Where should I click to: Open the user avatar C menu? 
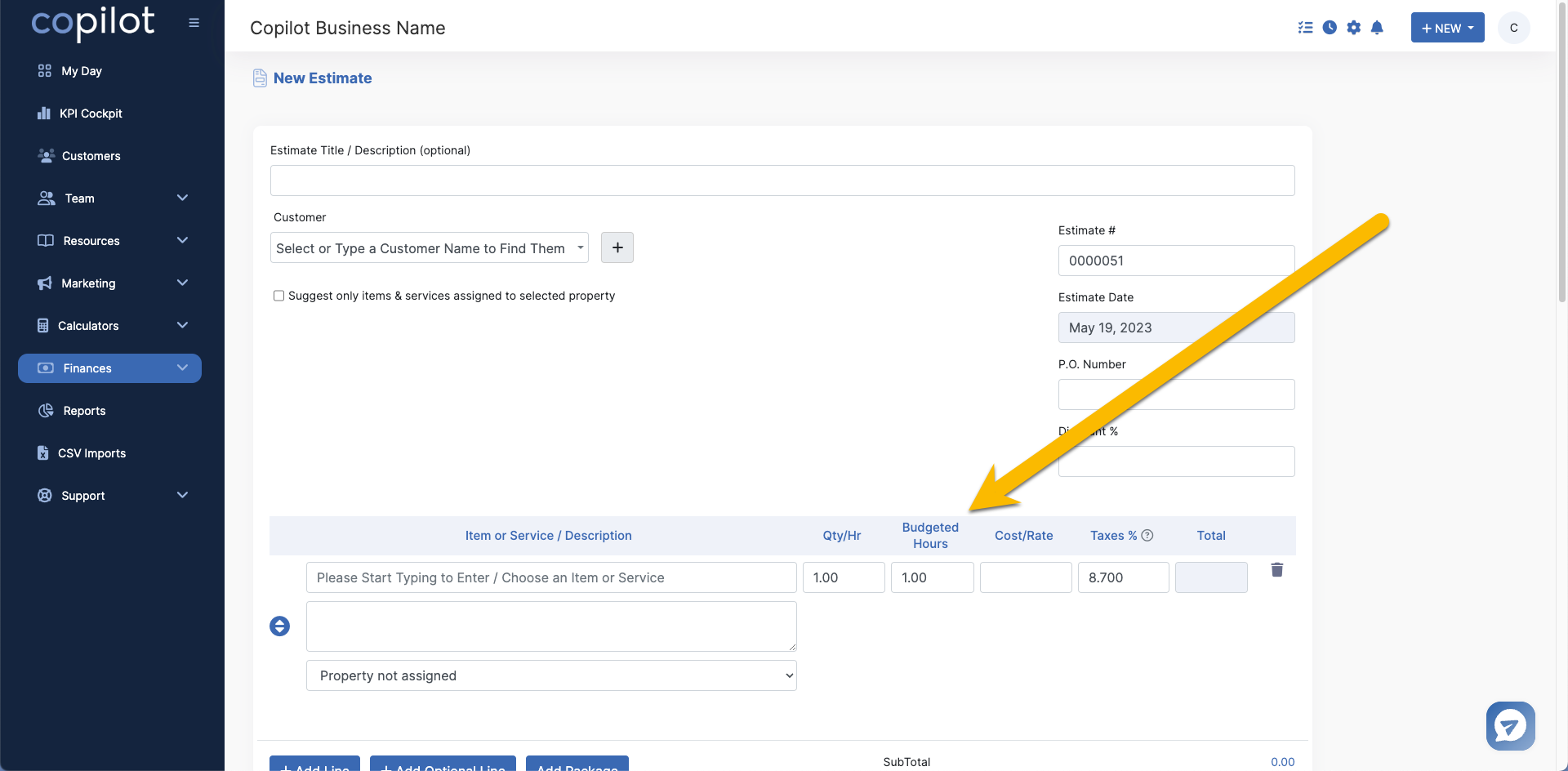[x=1513, y=28]
